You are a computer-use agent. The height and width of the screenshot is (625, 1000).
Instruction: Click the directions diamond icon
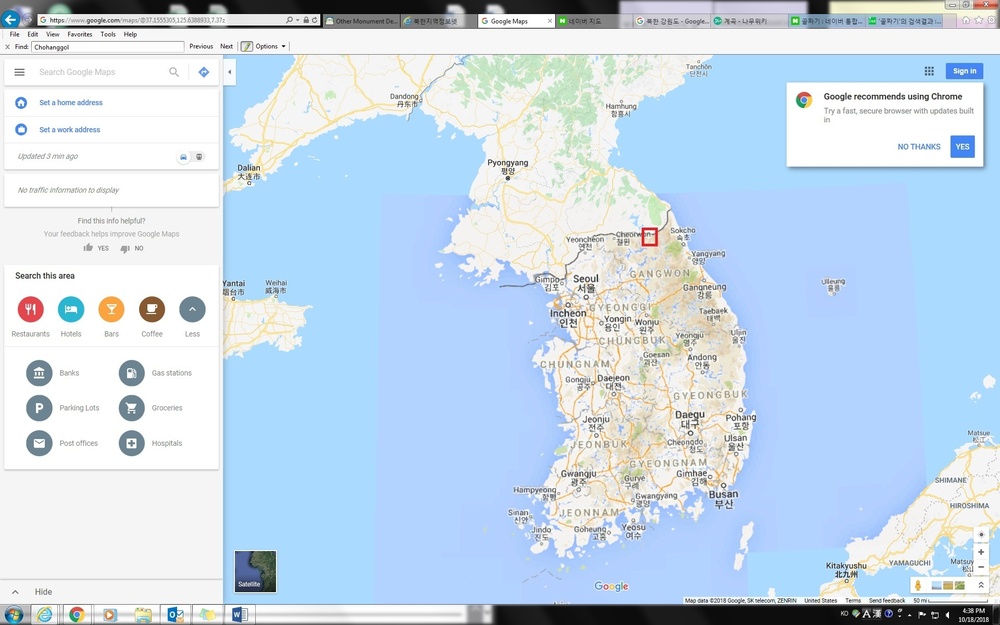tap(204, 72)
